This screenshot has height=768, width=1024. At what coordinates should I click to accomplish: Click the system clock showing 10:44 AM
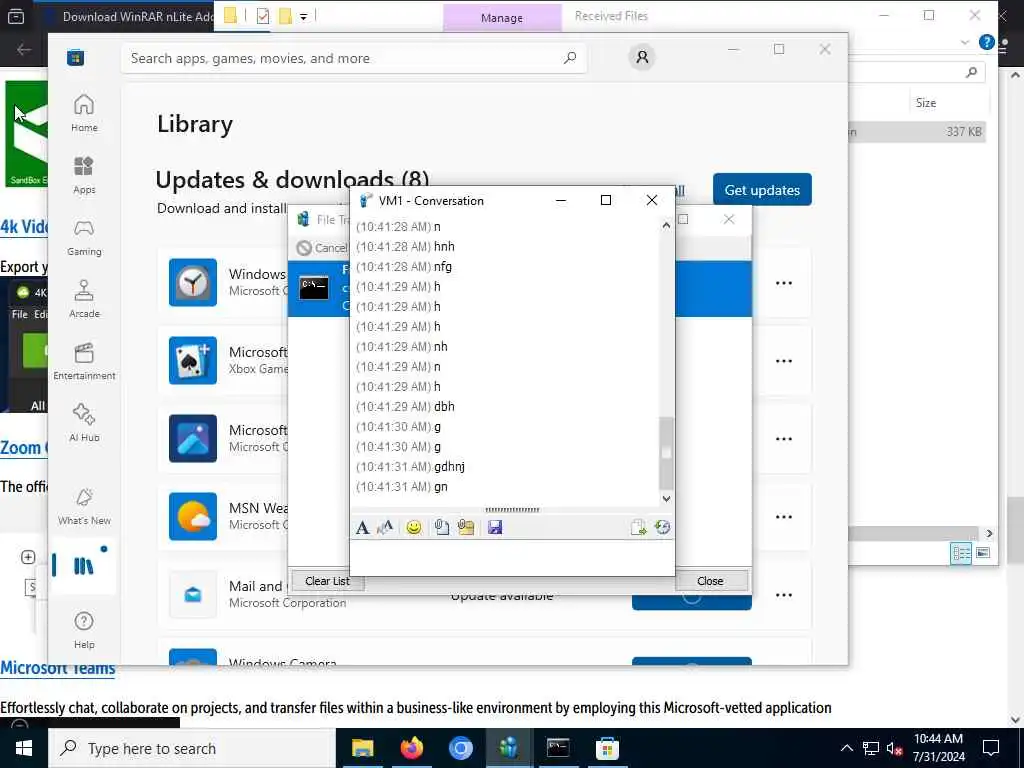(938, 748)
